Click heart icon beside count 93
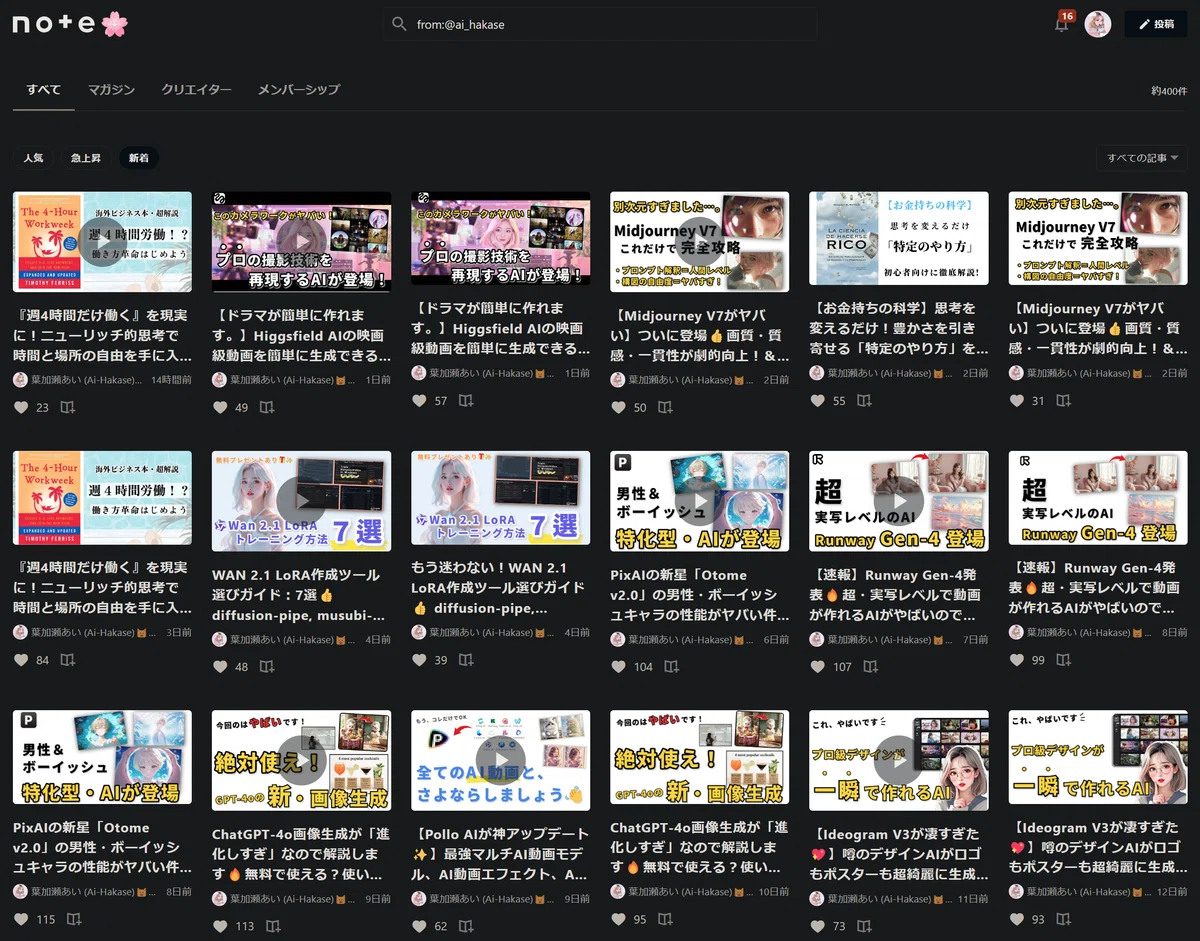 [1017, 918]
